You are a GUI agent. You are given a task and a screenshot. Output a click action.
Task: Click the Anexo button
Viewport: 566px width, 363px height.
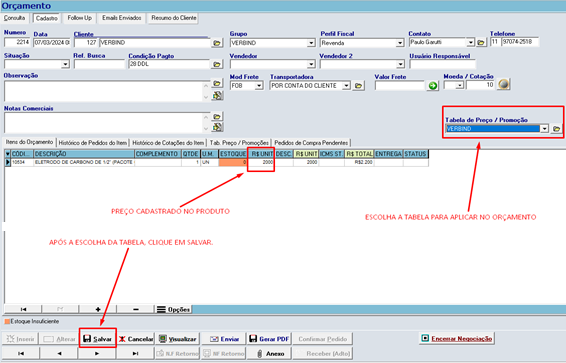(x=269, y=354)
